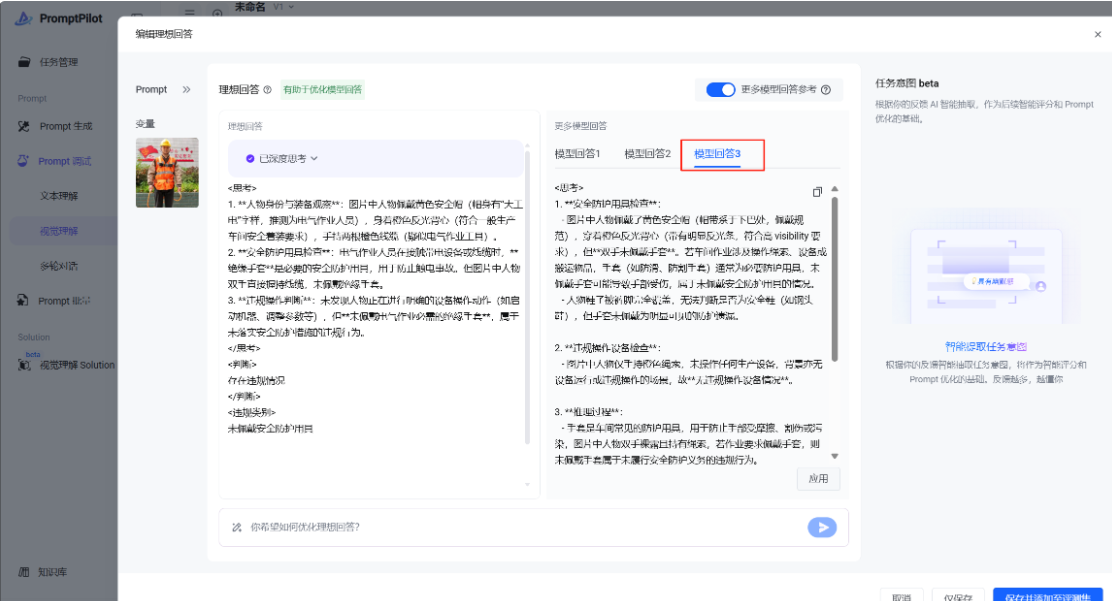The height and width of the screenshot is (601, 1112).
Task: Expand the Prompt panel with the double chevron
Action: (x=187, y=89)
